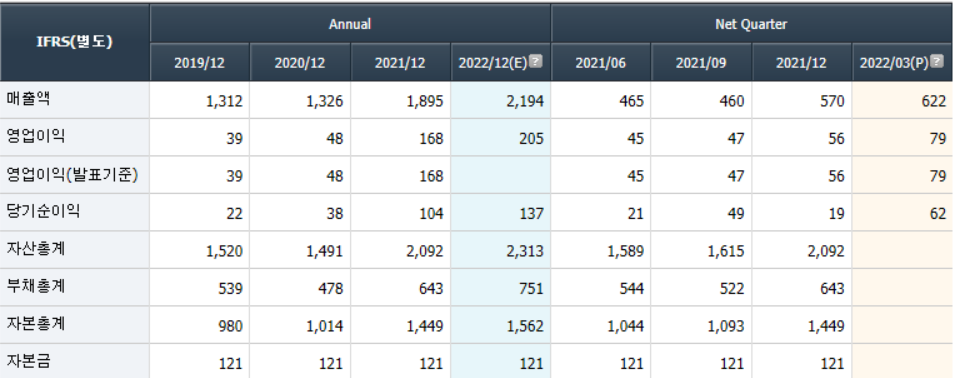Click the 매출액 estimate value 2,194
953x378 pixels.
(525, 101)
